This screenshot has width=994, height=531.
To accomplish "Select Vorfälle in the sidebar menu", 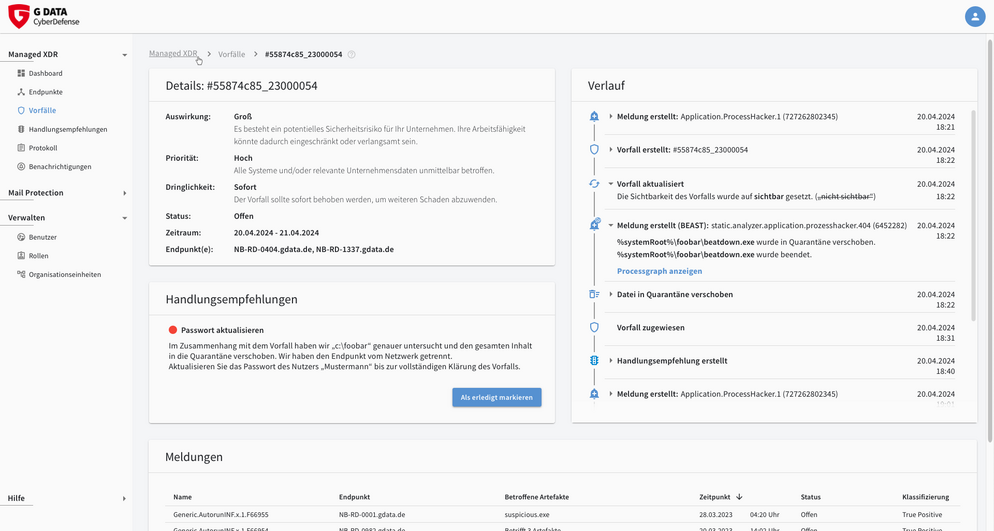I will (42, 110).
